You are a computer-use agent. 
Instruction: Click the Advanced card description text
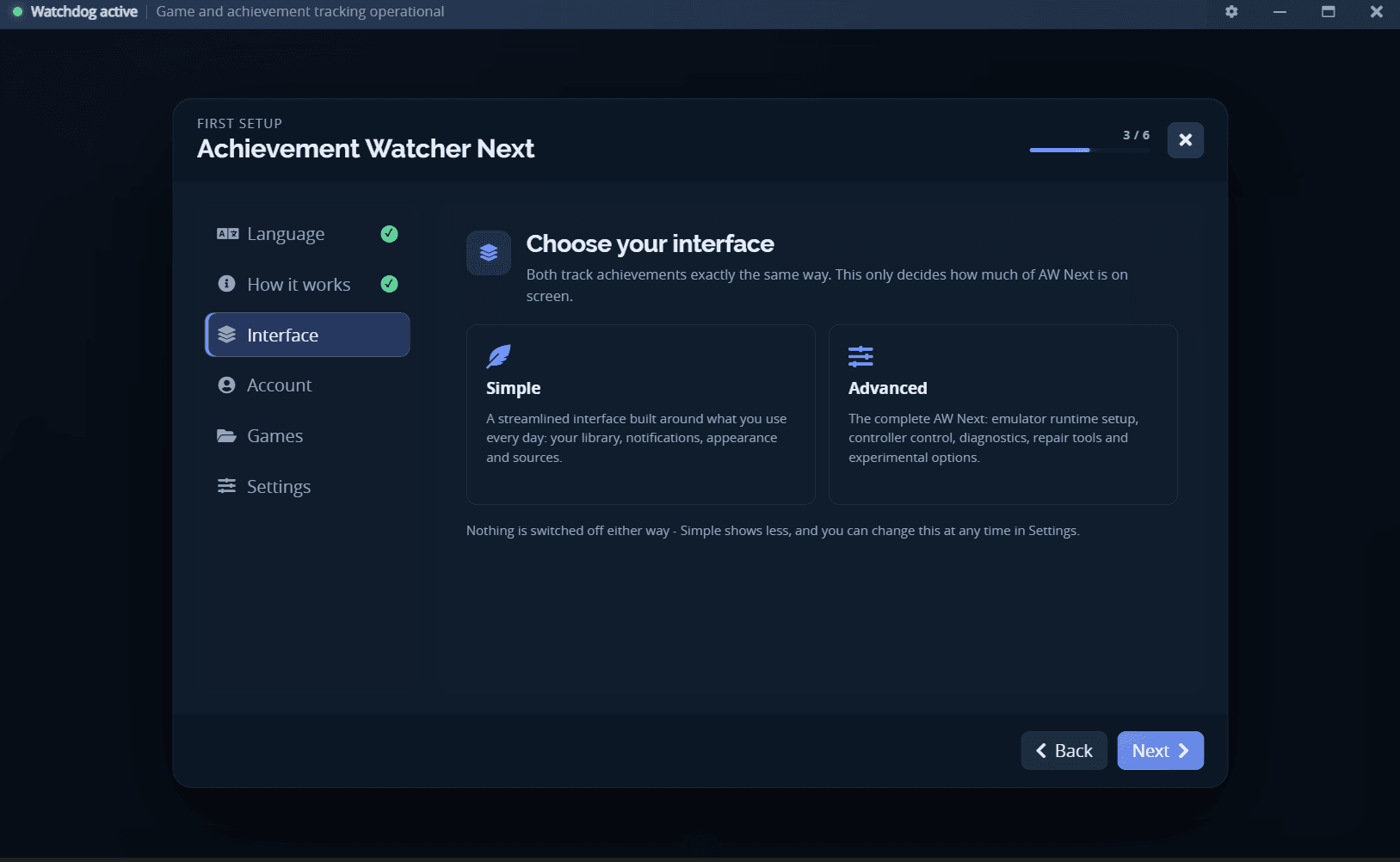click(x=993, y=438)
